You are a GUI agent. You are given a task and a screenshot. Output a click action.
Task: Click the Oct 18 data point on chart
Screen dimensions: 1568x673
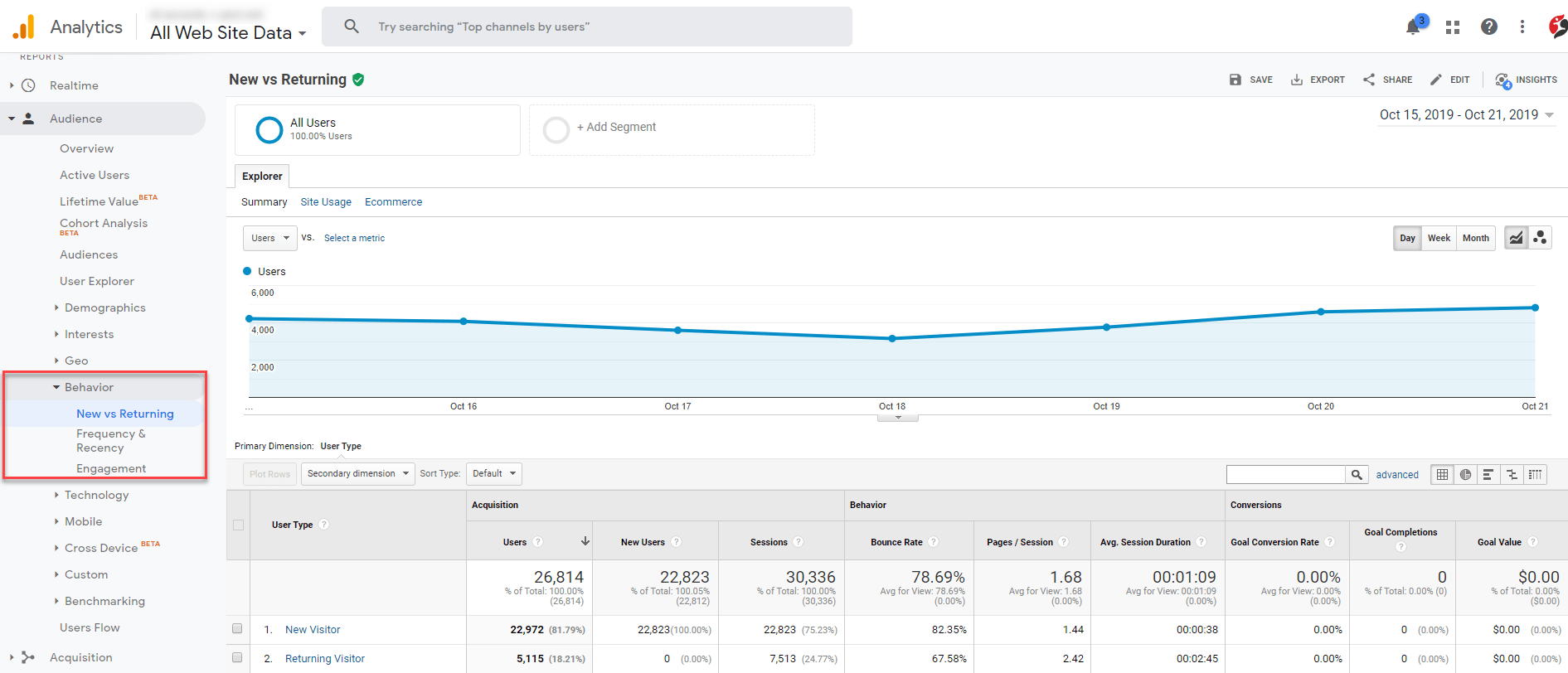pyautogui.click(x=892, y=338)
